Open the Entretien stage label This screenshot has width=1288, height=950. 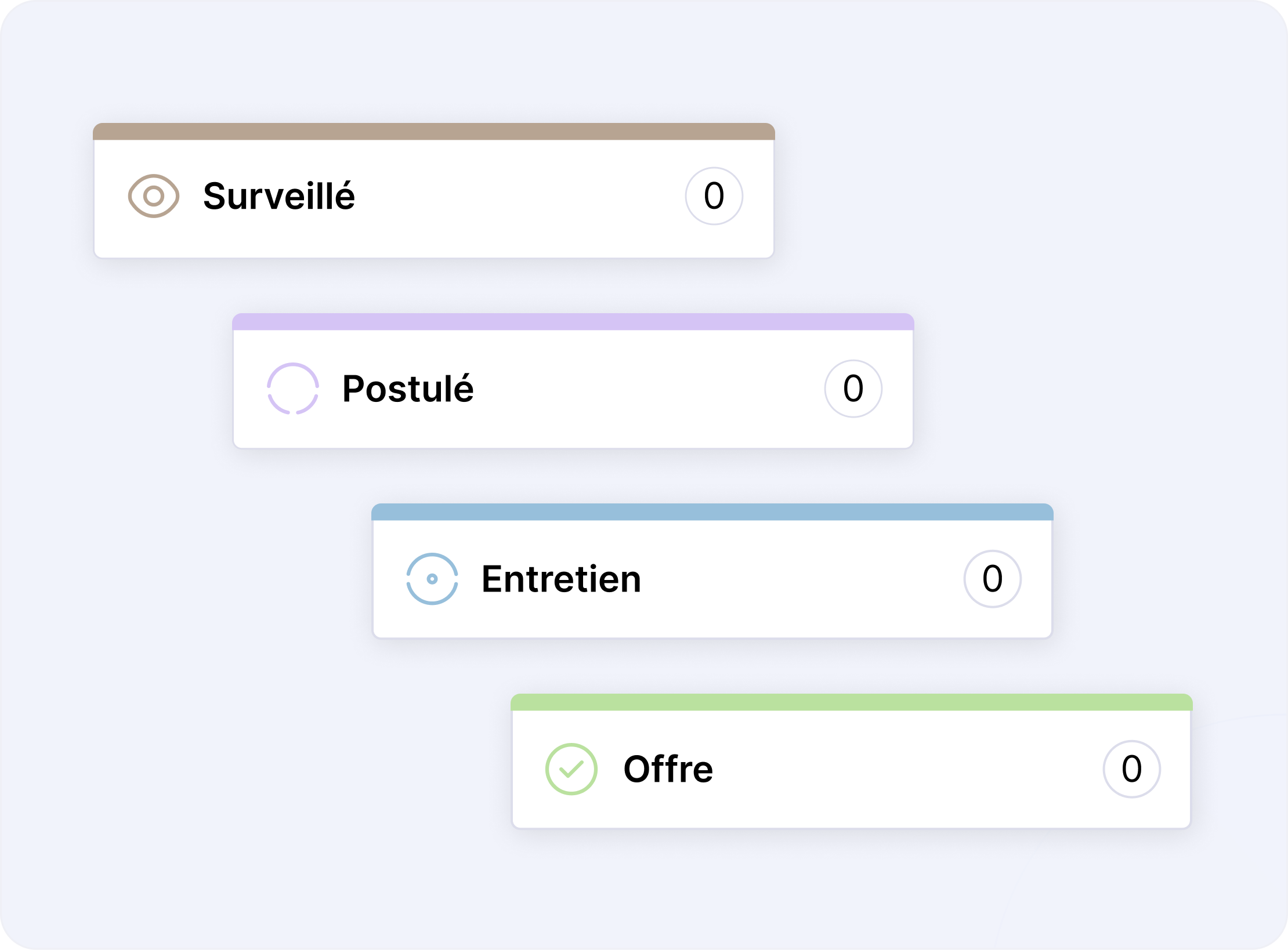[x=561, y=579]
